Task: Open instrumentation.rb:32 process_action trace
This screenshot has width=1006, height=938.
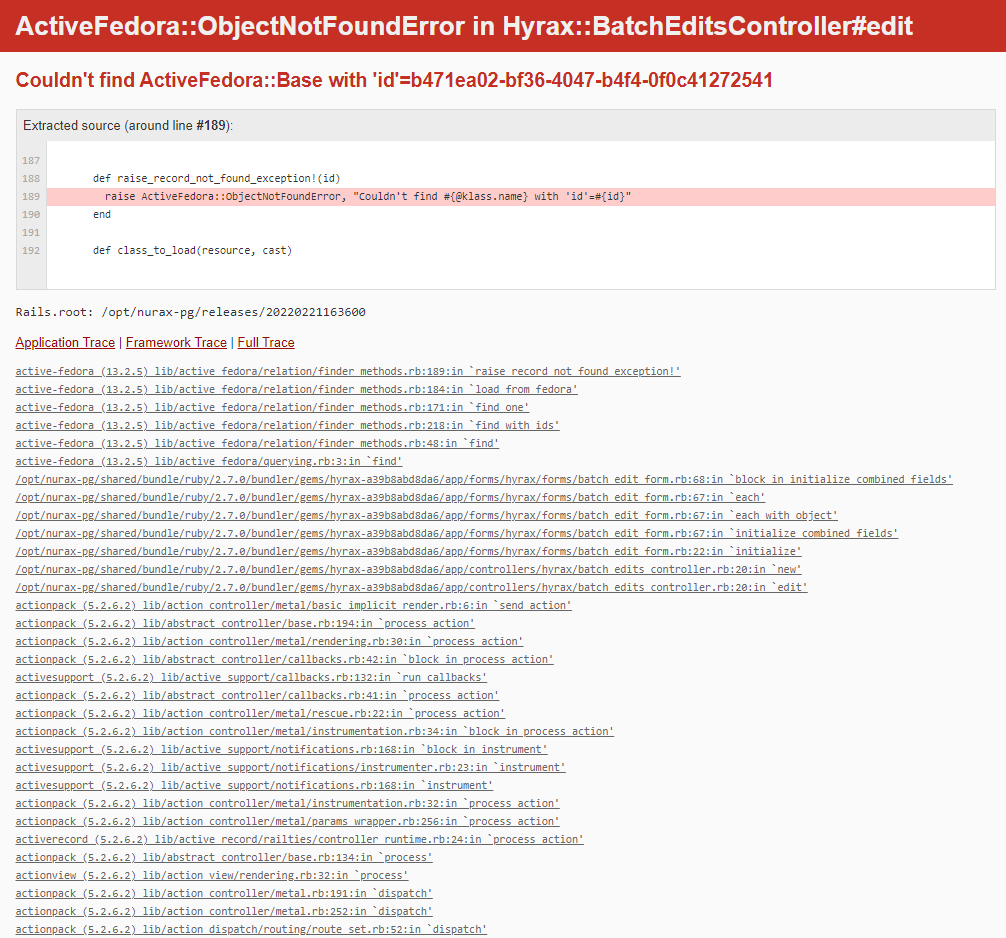Action: pyautogui.click(x=287, y=803)
